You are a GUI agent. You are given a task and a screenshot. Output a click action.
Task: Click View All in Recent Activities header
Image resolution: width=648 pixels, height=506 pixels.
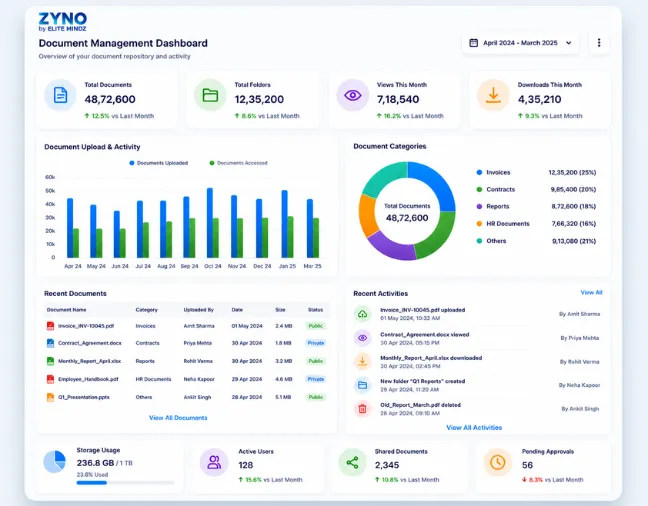pyautogui.click(x=591, y=292)
